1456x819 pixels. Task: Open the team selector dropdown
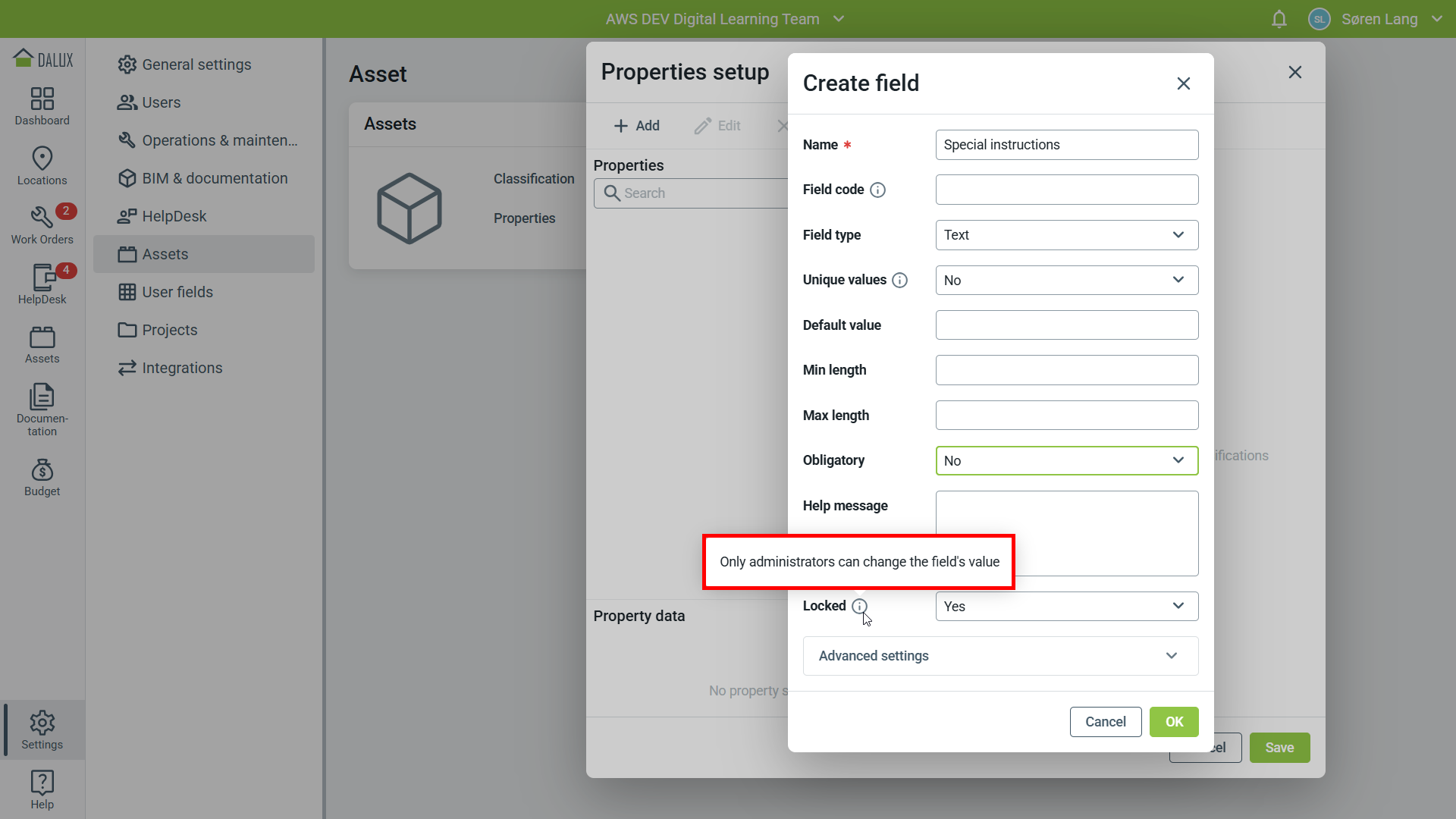tap(725, 19)
